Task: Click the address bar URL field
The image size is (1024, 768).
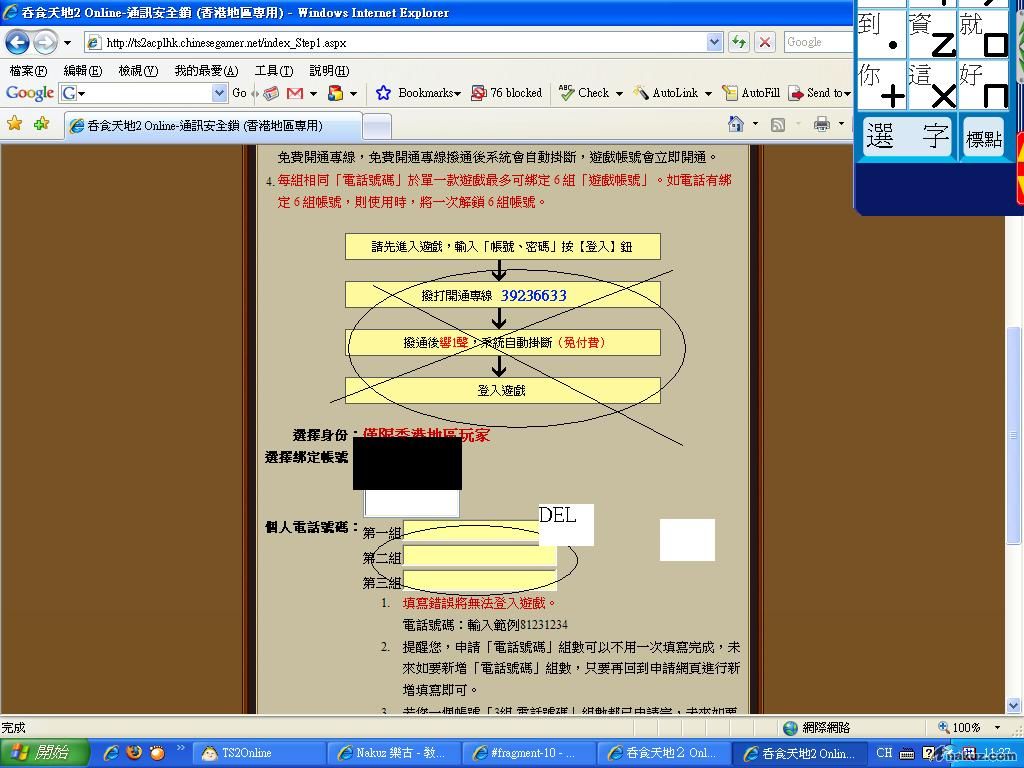Action: [395, 43]
